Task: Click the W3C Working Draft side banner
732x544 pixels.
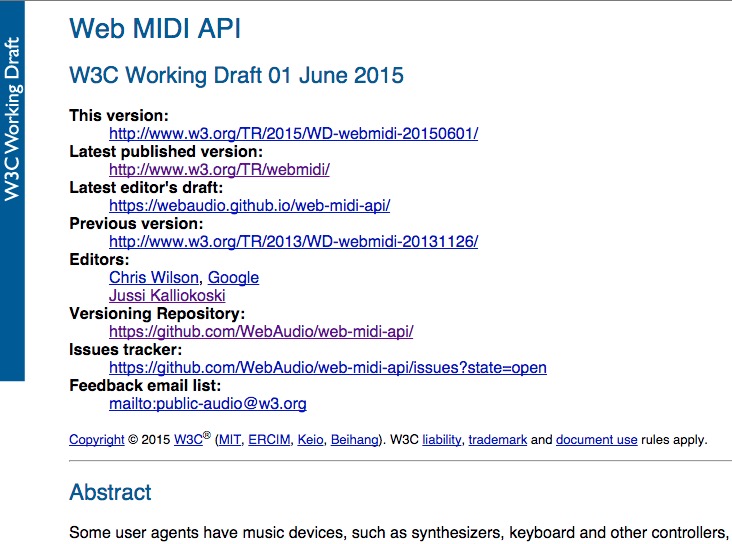Action: (12, 191)
